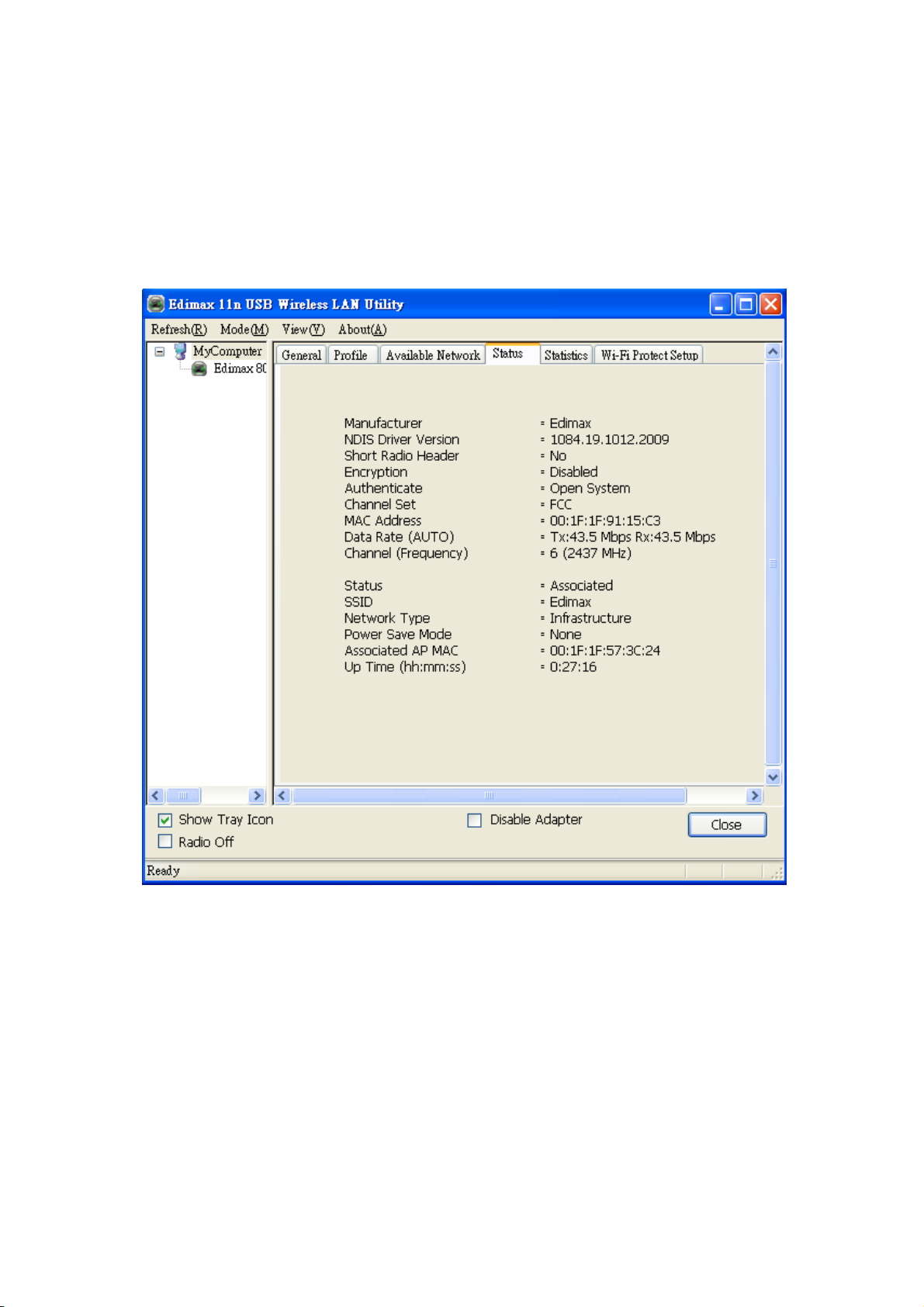Minimize the Edimax utility window
The image size is (924, 1307).
click(x=721, y=304)
